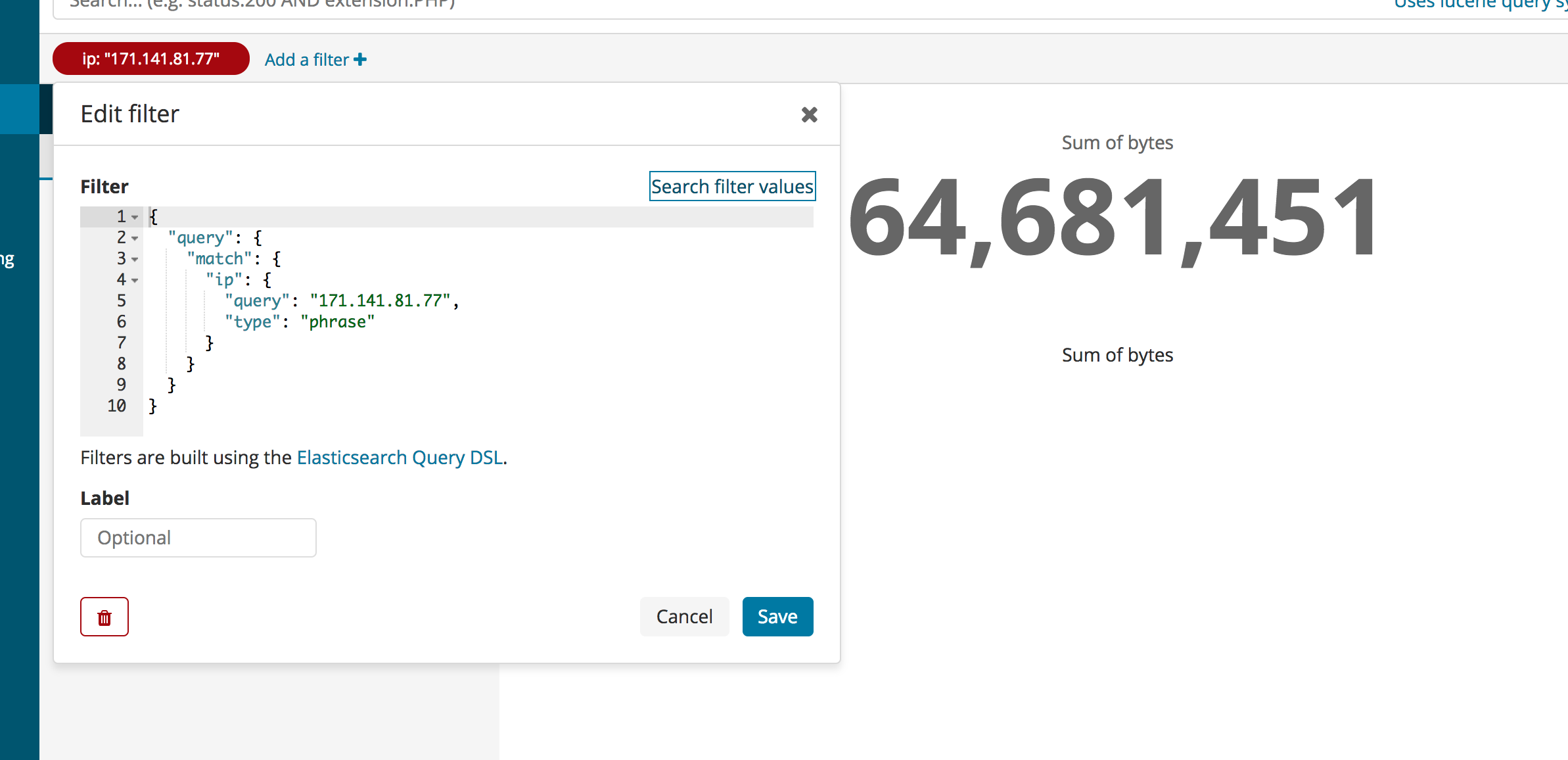Click the Optional label input field
Screen dimensions: 1568x760
(198, 538)
